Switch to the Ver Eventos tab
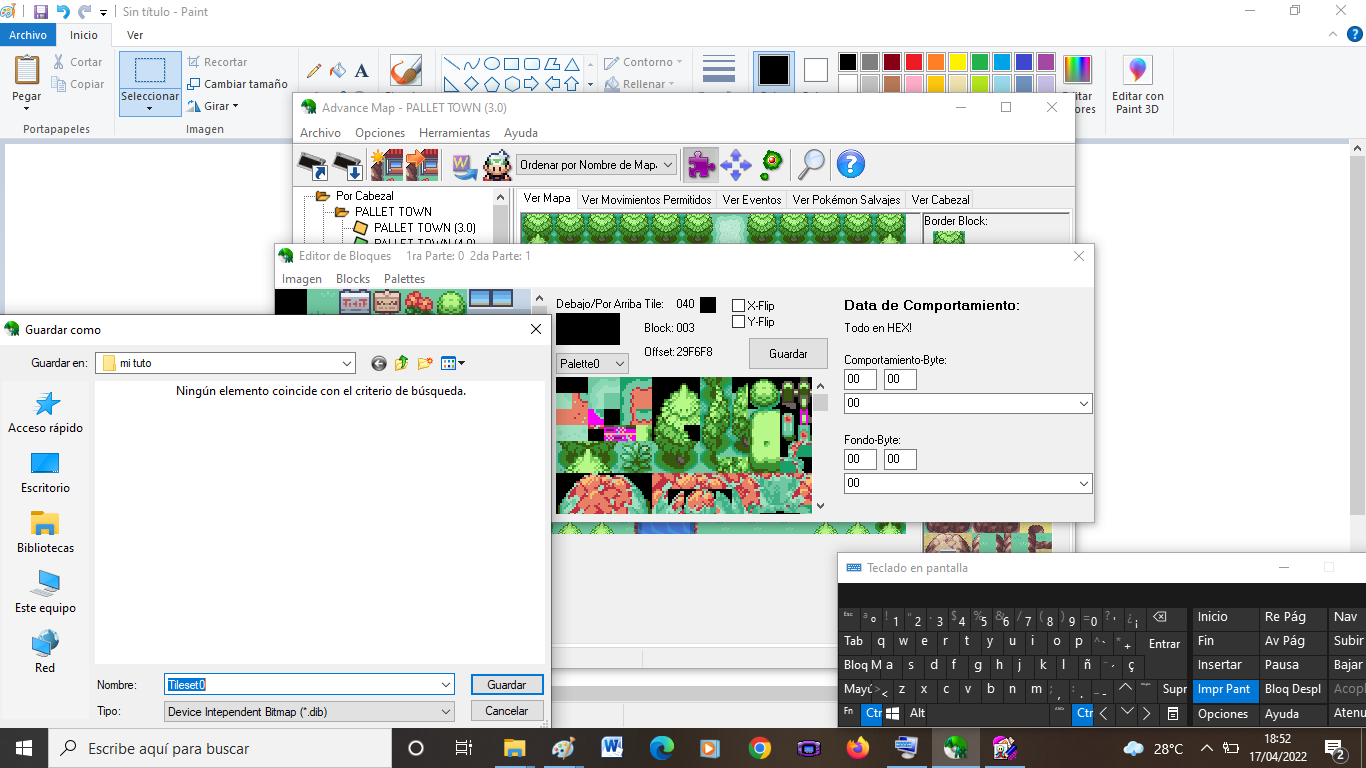 (752, 200)
